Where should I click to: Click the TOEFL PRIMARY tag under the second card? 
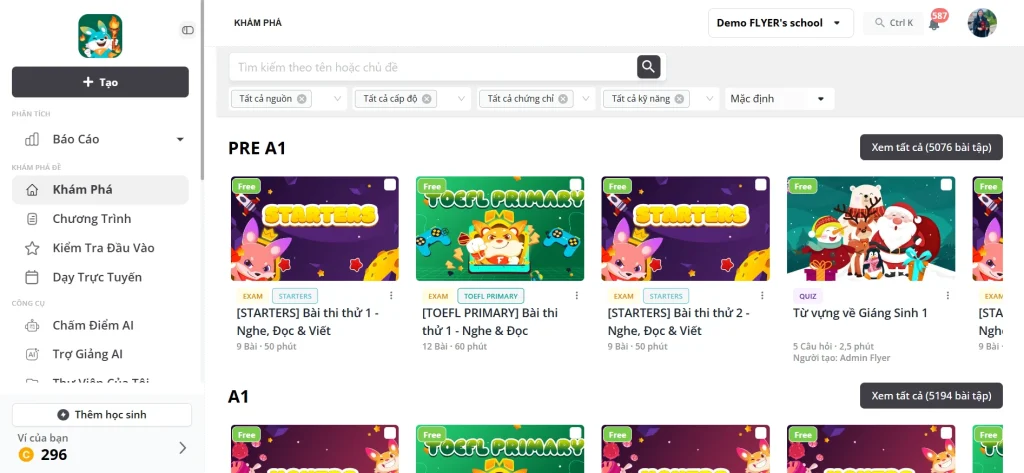(490, 296)
